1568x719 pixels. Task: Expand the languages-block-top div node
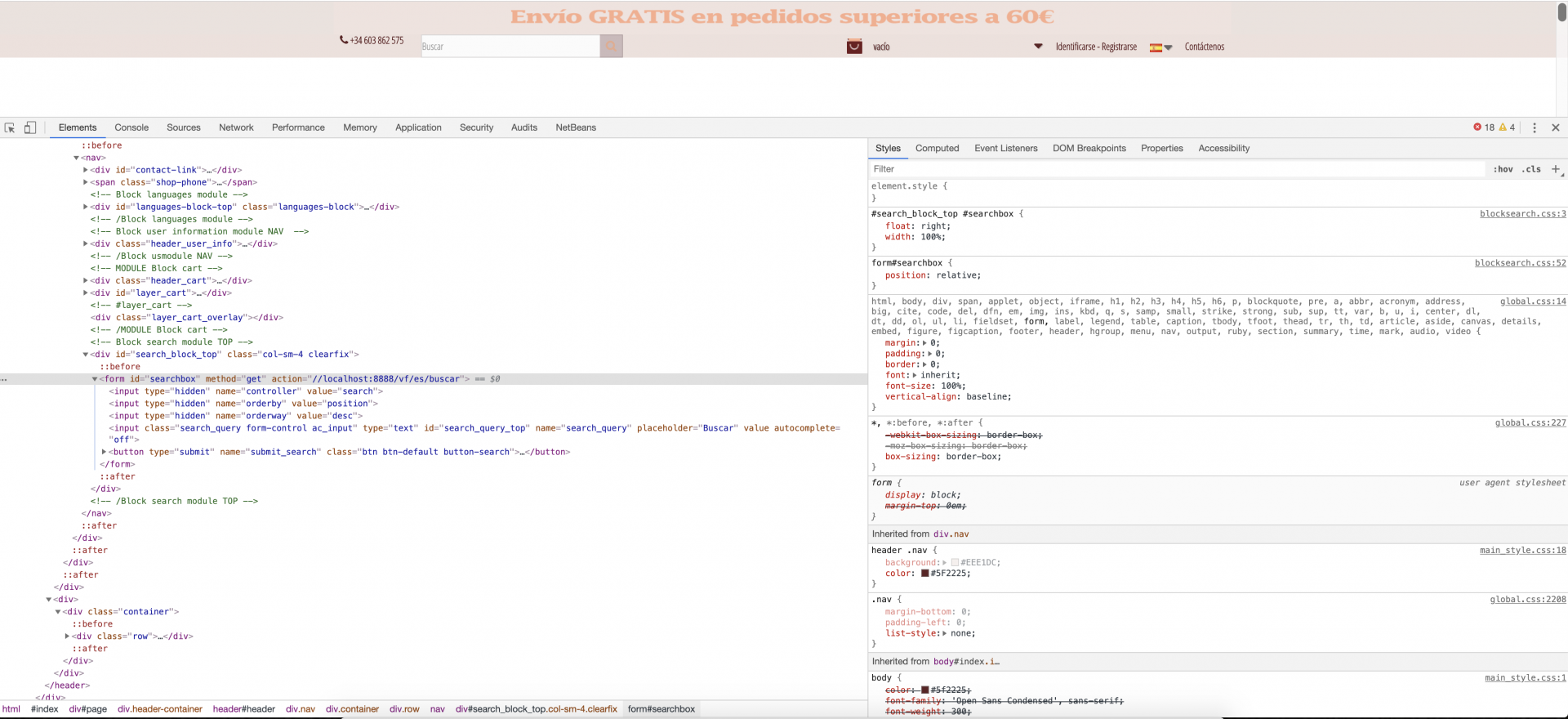pyautogui.click(x=86, y=207)
